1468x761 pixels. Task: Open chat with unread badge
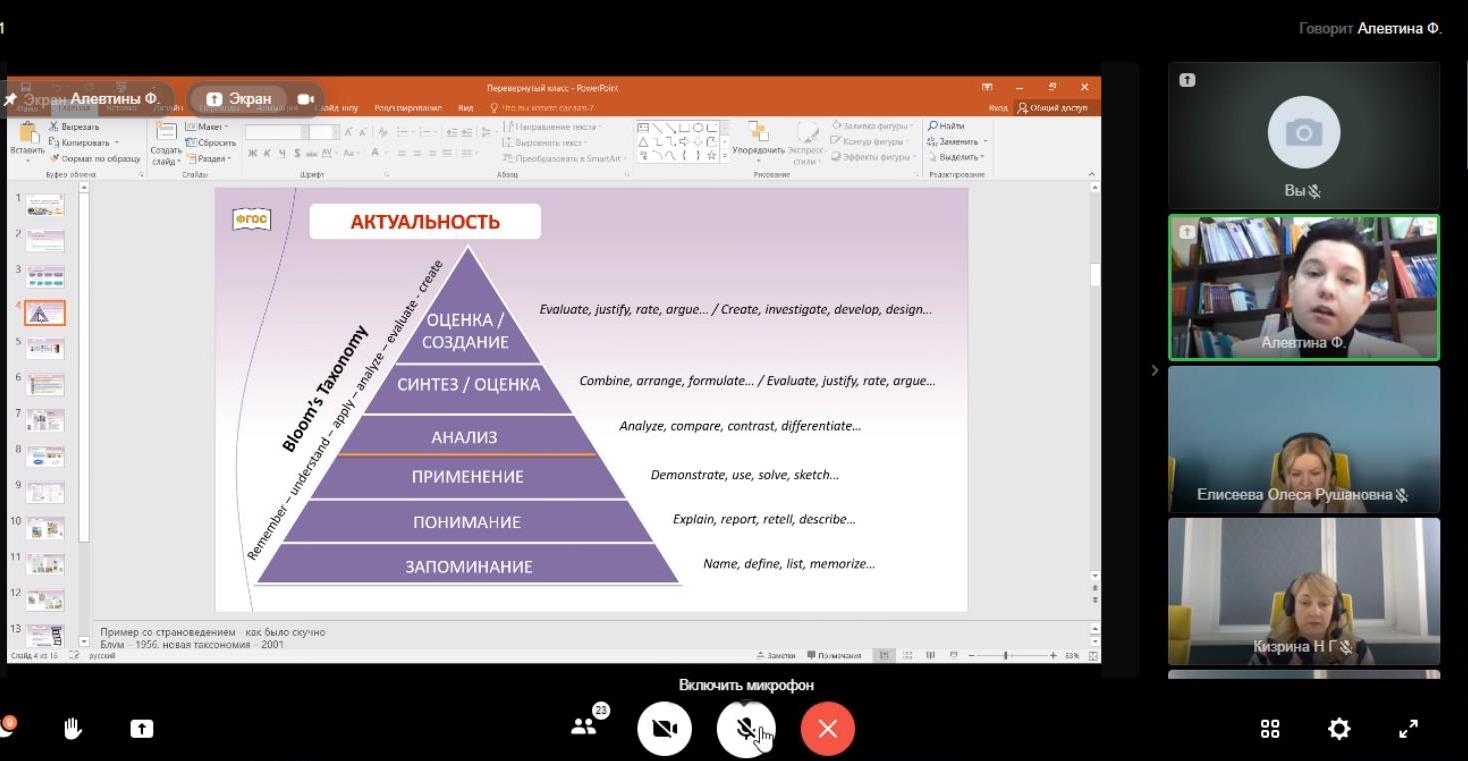(x=6, y=728)
